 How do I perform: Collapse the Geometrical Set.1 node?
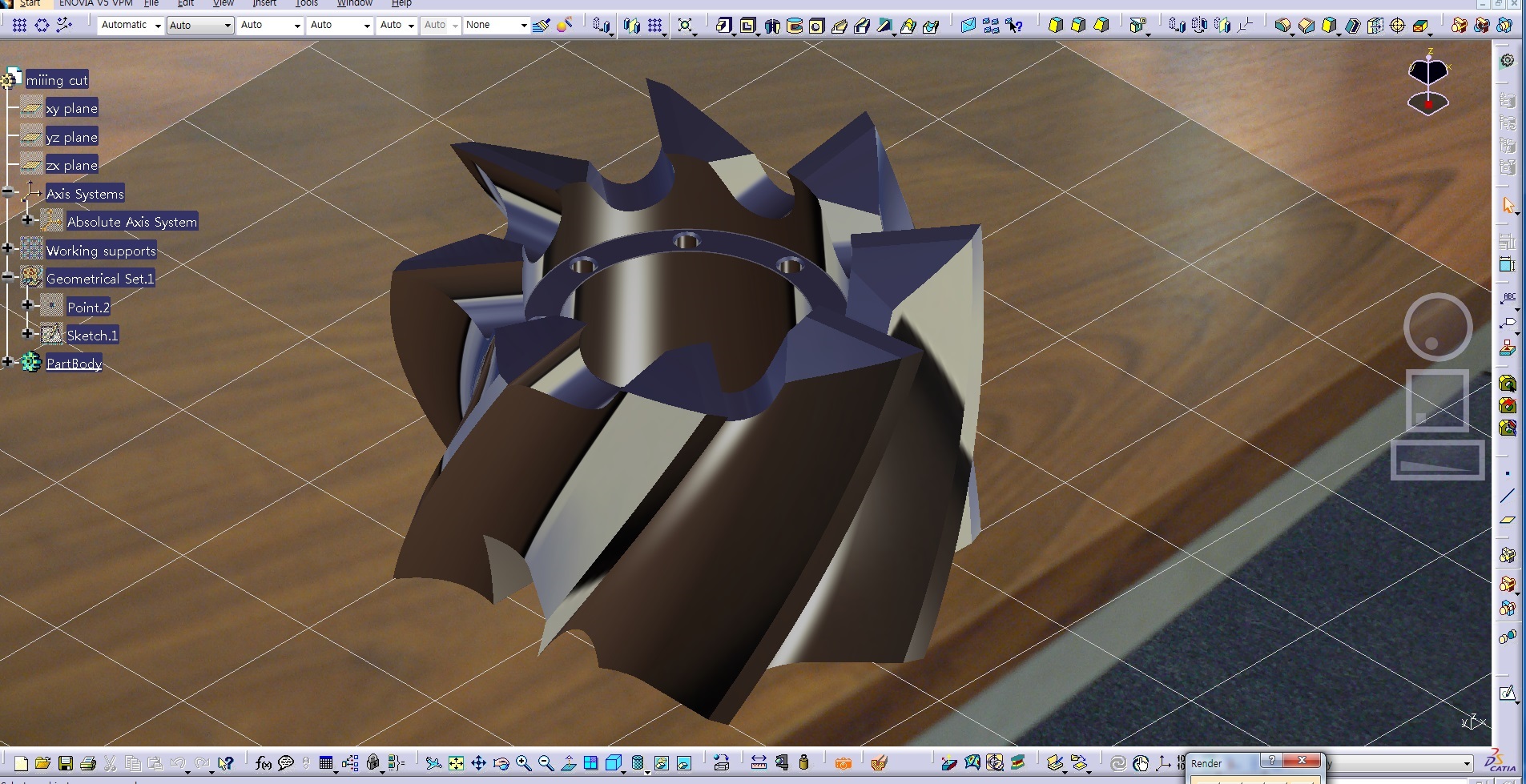click(7, 277)
